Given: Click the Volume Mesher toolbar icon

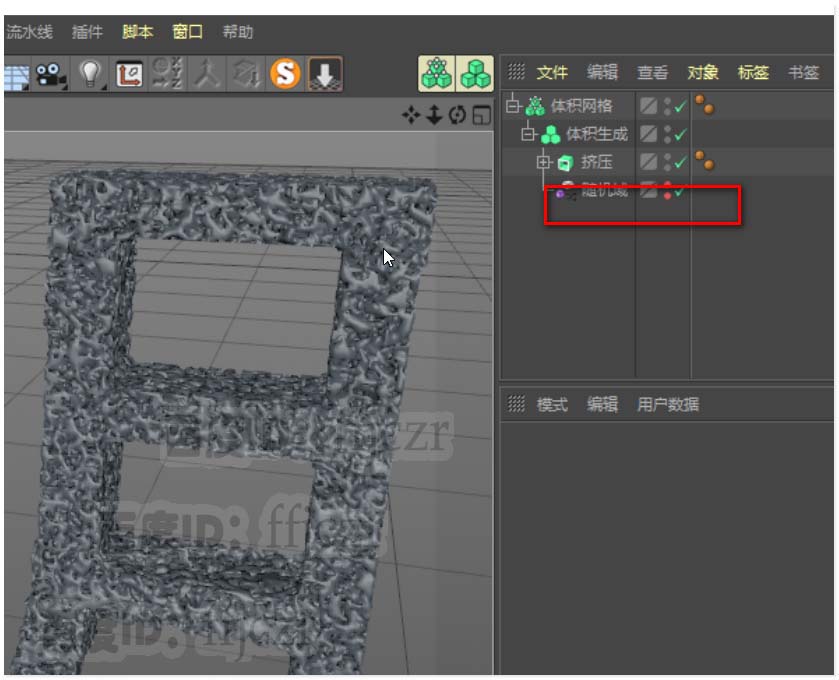Looking at the screenshot, I should 436,74.
